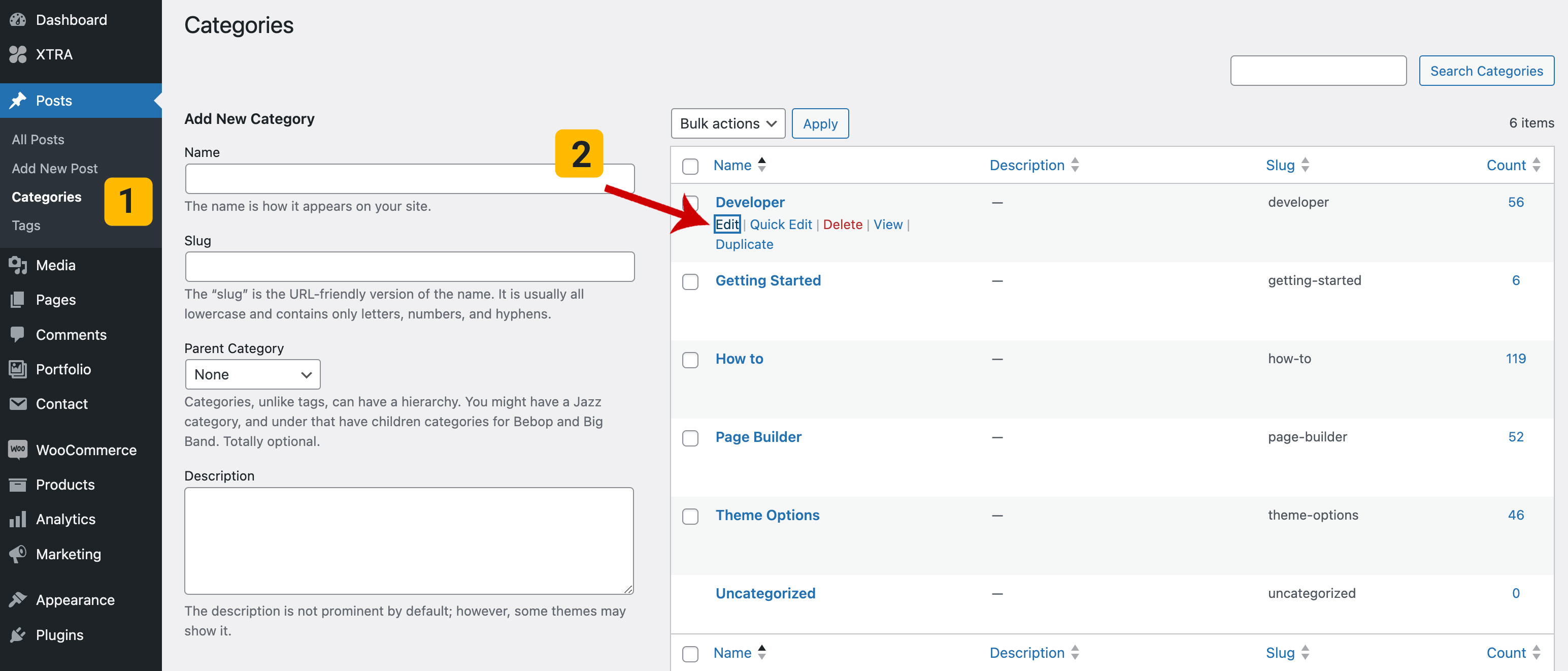The height and width of the screenshot is (671, 1568).
Task: Open Tags submenu under Posts
Action: (x=26, y=226)
